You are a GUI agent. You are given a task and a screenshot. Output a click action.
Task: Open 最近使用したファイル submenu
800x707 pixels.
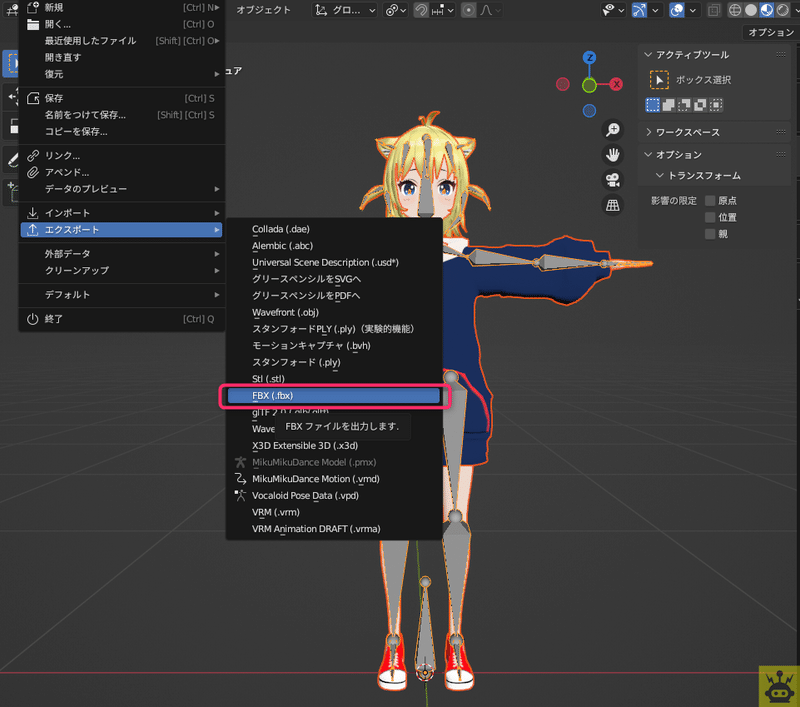click(121, 41)
